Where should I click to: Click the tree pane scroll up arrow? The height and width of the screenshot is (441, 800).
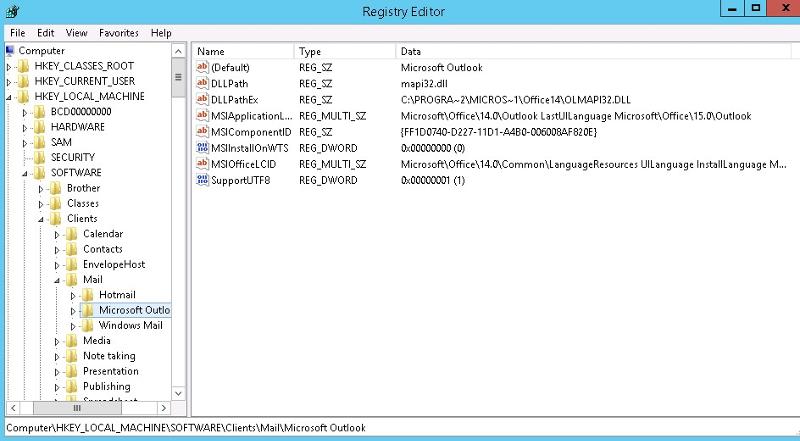click(178, 51)
